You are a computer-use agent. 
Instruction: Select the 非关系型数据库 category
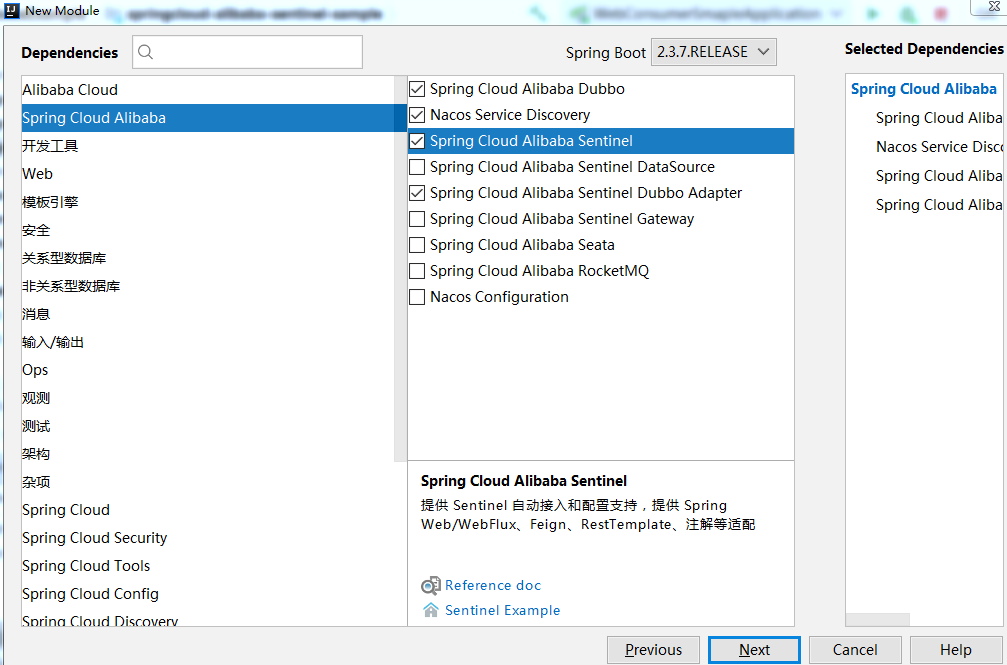tap(208, 286)
